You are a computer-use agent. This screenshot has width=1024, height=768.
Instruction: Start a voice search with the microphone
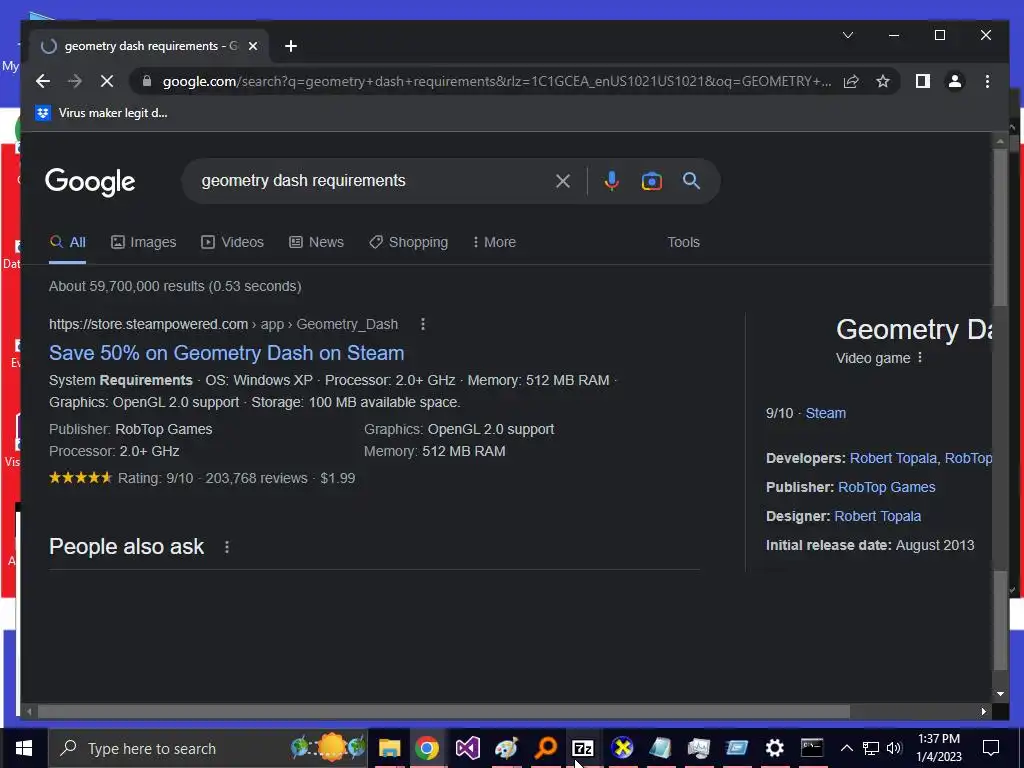[x=611, y=181]
